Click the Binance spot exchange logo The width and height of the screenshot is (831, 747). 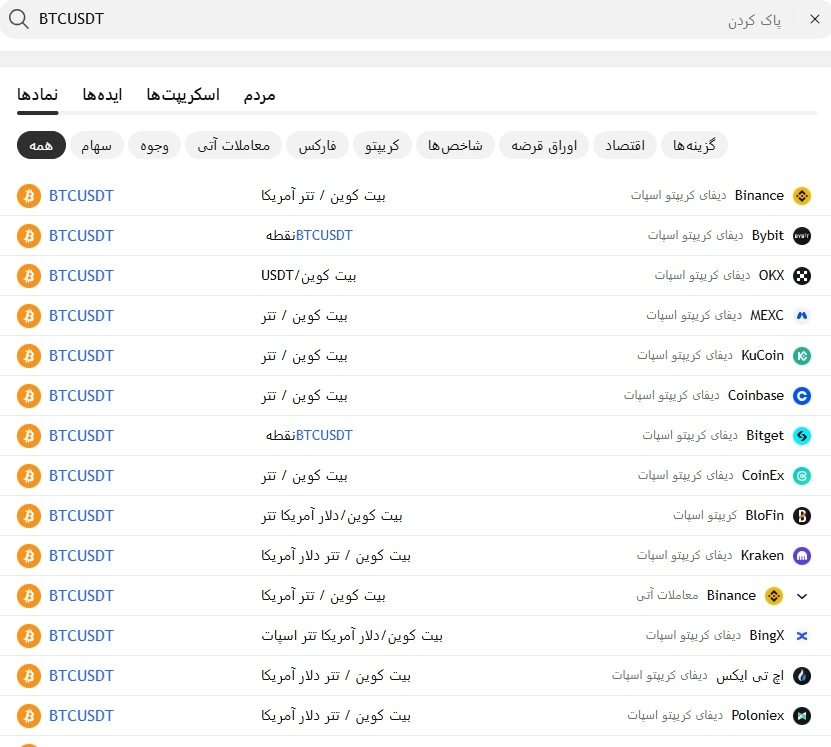tap(802, 196)
